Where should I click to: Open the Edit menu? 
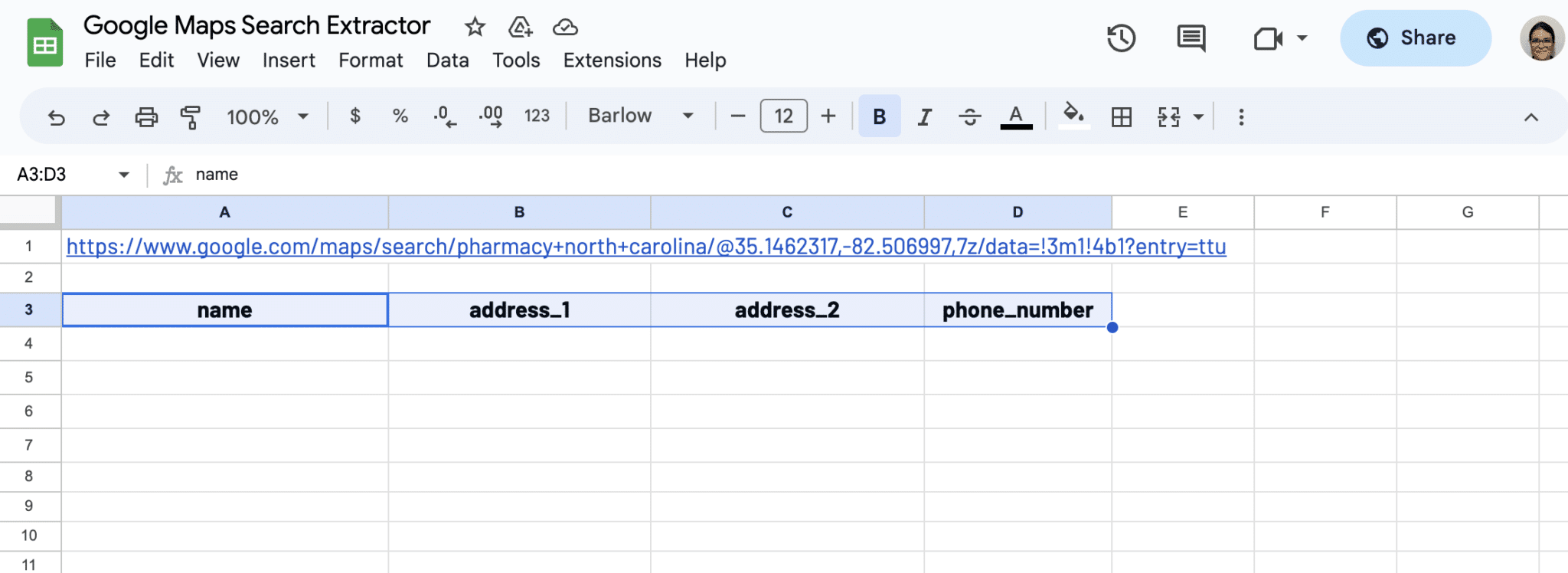tap(156, 61)
